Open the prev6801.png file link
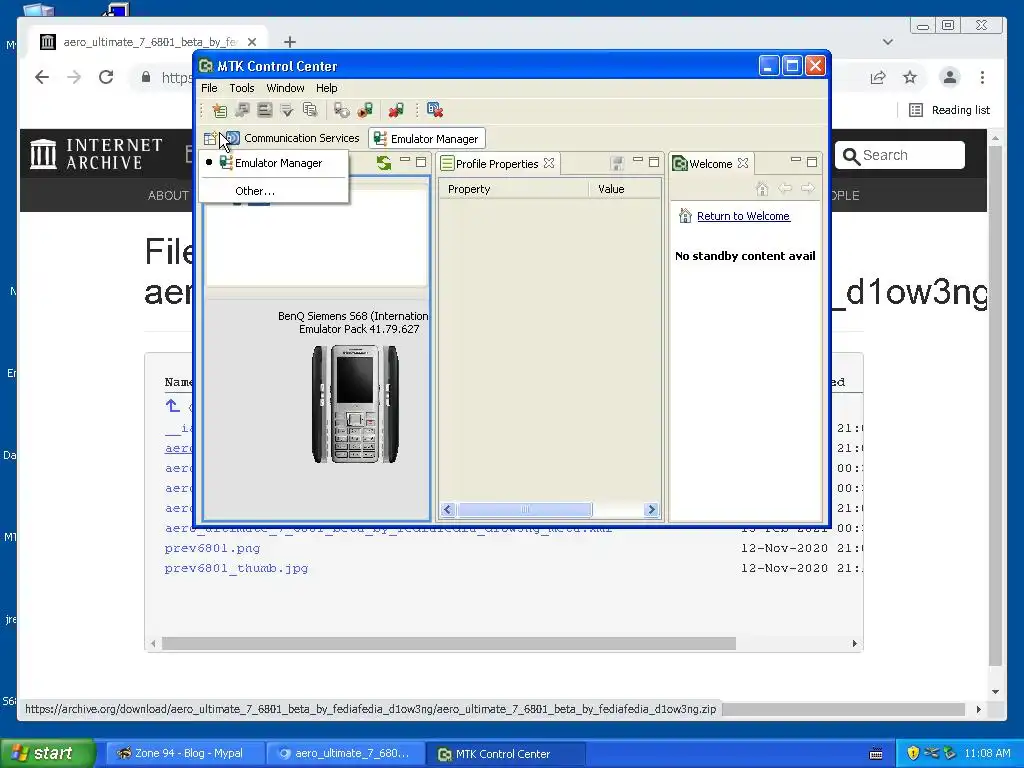The height and width of the screenshot is (768, 1024). click(x=212, y=549)
